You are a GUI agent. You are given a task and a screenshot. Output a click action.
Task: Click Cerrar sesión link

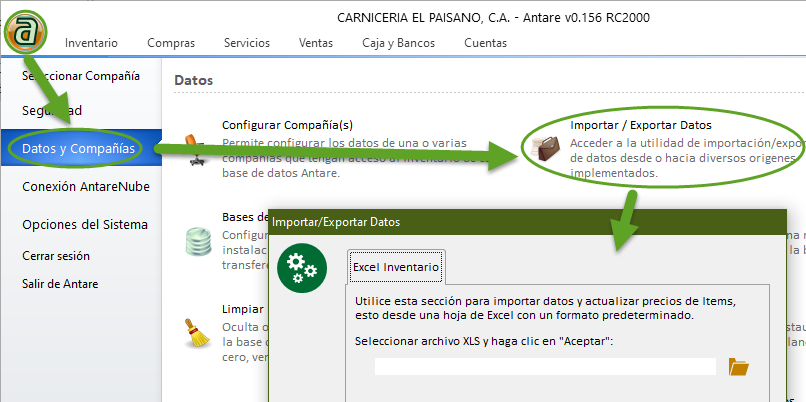pyautogui.click(x=56, y=256)
